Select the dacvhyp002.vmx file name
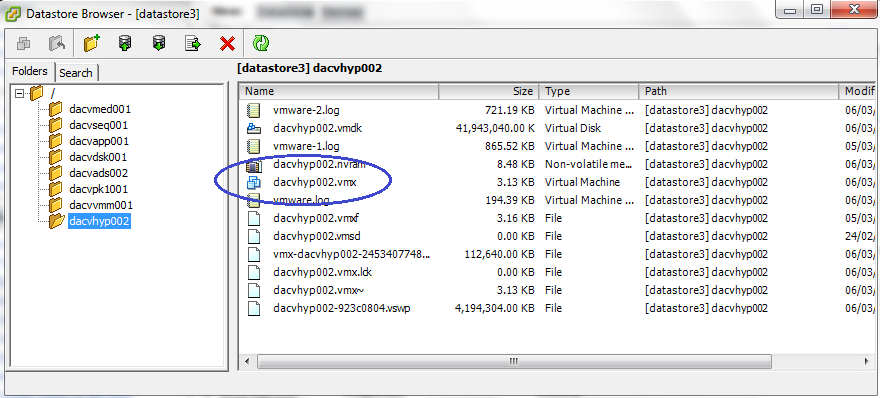 [x=315, y=182]
